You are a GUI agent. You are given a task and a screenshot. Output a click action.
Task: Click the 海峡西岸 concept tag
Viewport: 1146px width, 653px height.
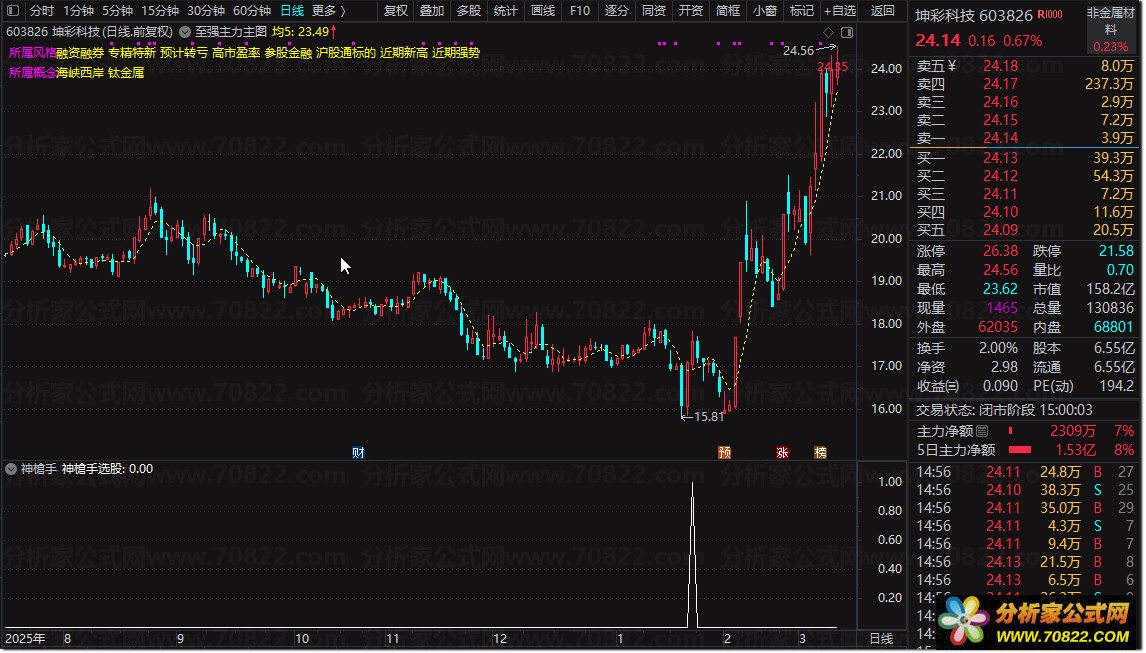(80, 72)
